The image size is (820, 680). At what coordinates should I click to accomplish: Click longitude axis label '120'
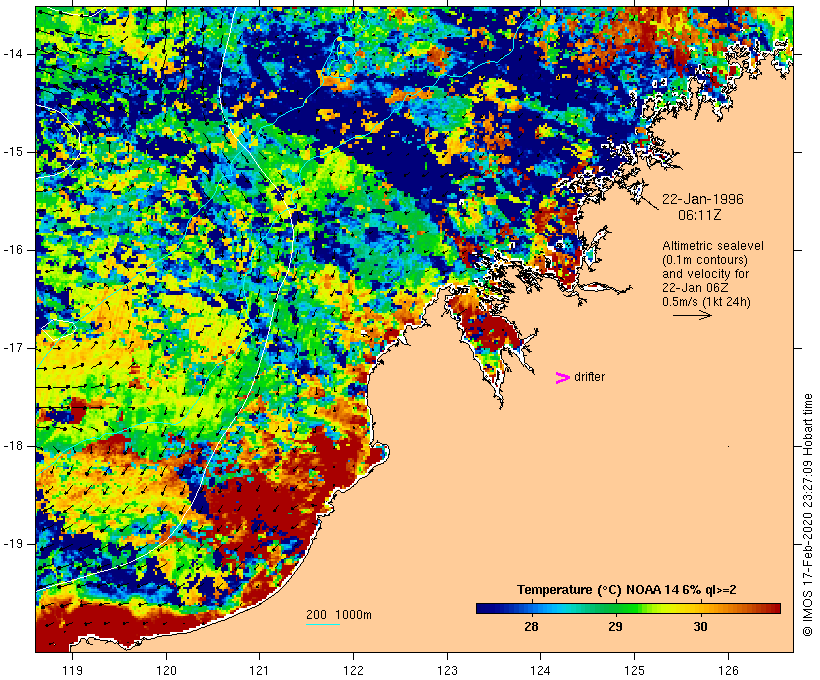(166, 670)
